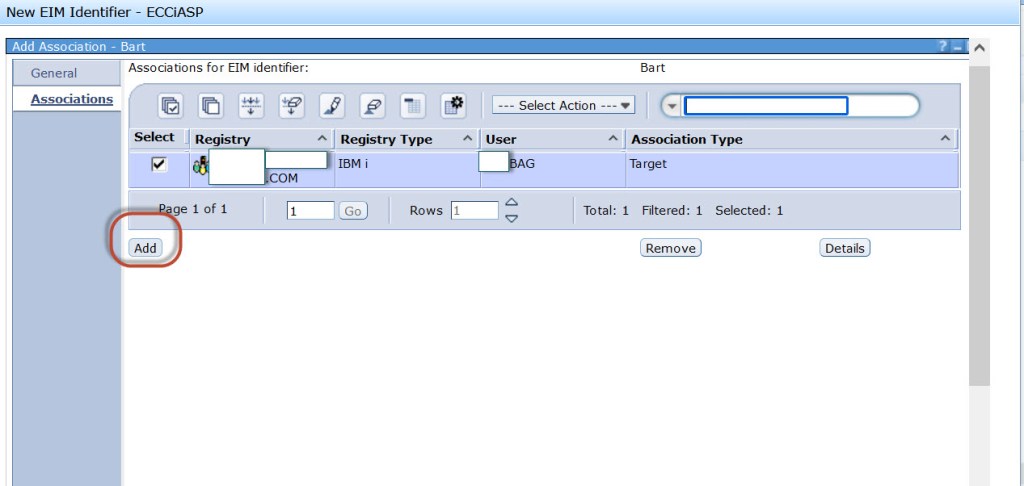Click the Edit sort pencil icon

click(x=332, y=105)
